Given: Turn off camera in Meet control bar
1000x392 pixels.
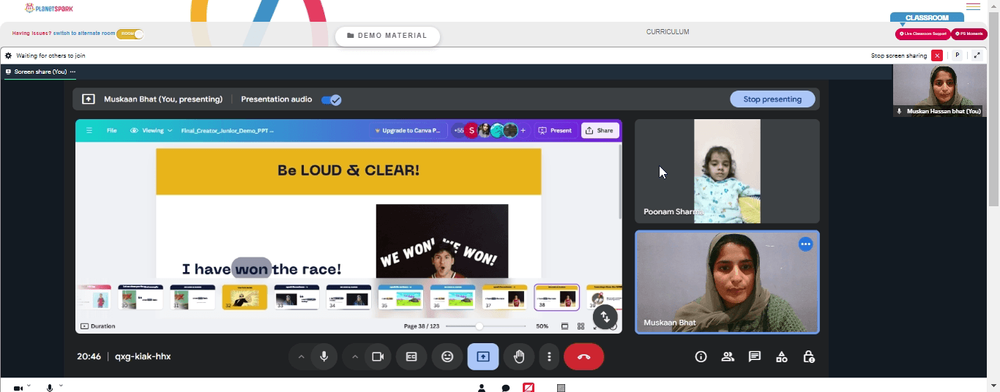Looking at the screenshot, I should click(x=378, y=356).
